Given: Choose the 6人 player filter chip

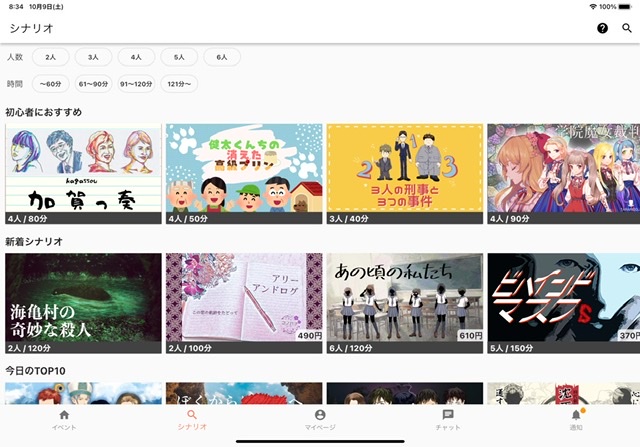Looking at the screenshot, I should point(222,57).
